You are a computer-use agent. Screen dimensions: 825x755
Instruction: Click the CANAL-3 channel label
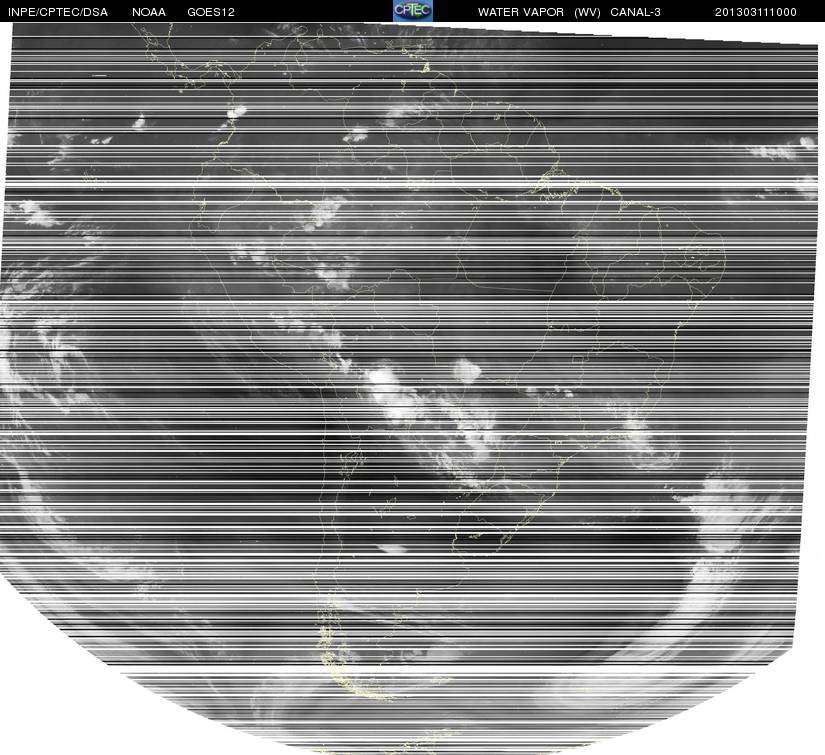point(636,12)
